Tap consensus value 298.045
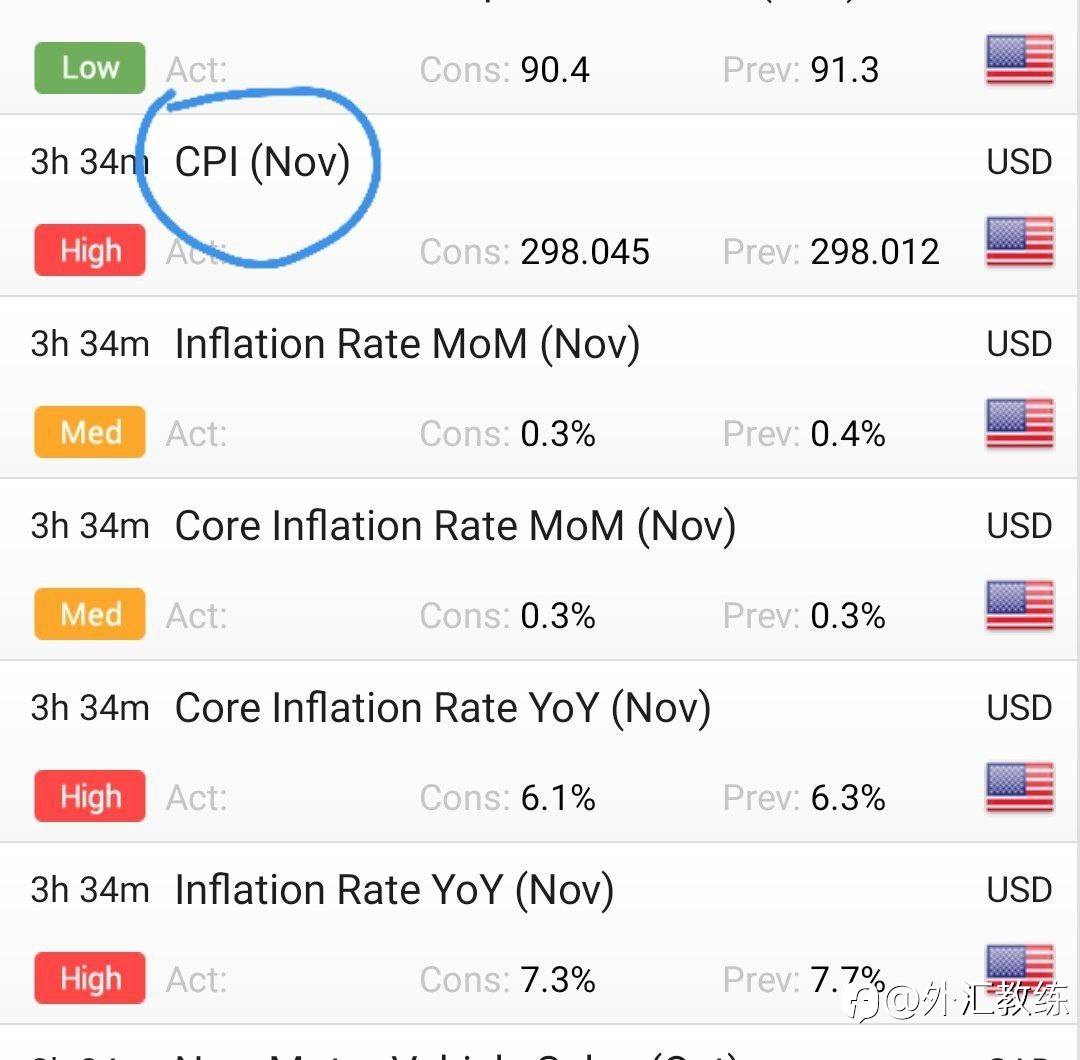 pos(585,251)
